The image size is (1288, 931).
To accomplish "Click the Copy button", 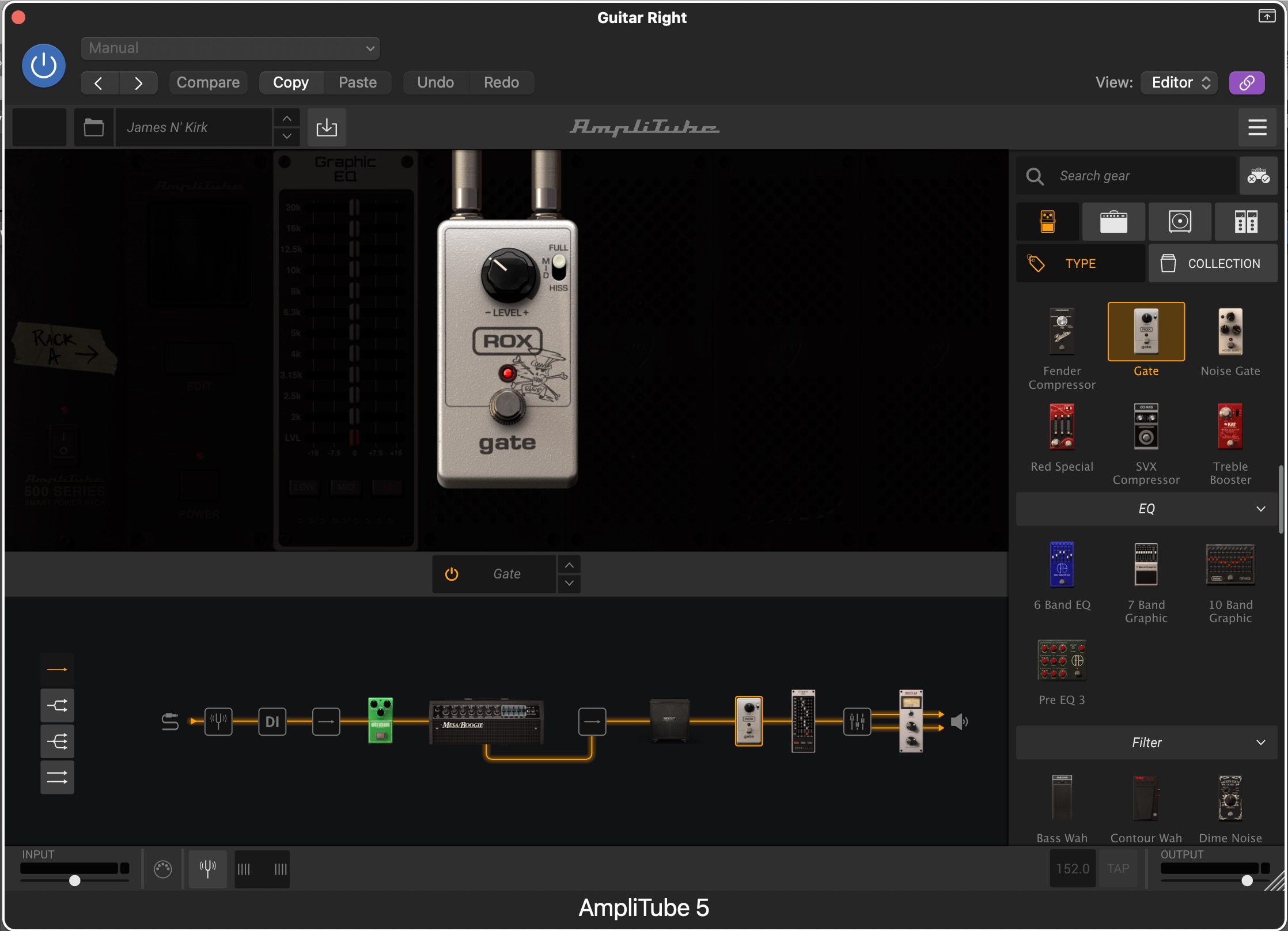I will [291, 83].
